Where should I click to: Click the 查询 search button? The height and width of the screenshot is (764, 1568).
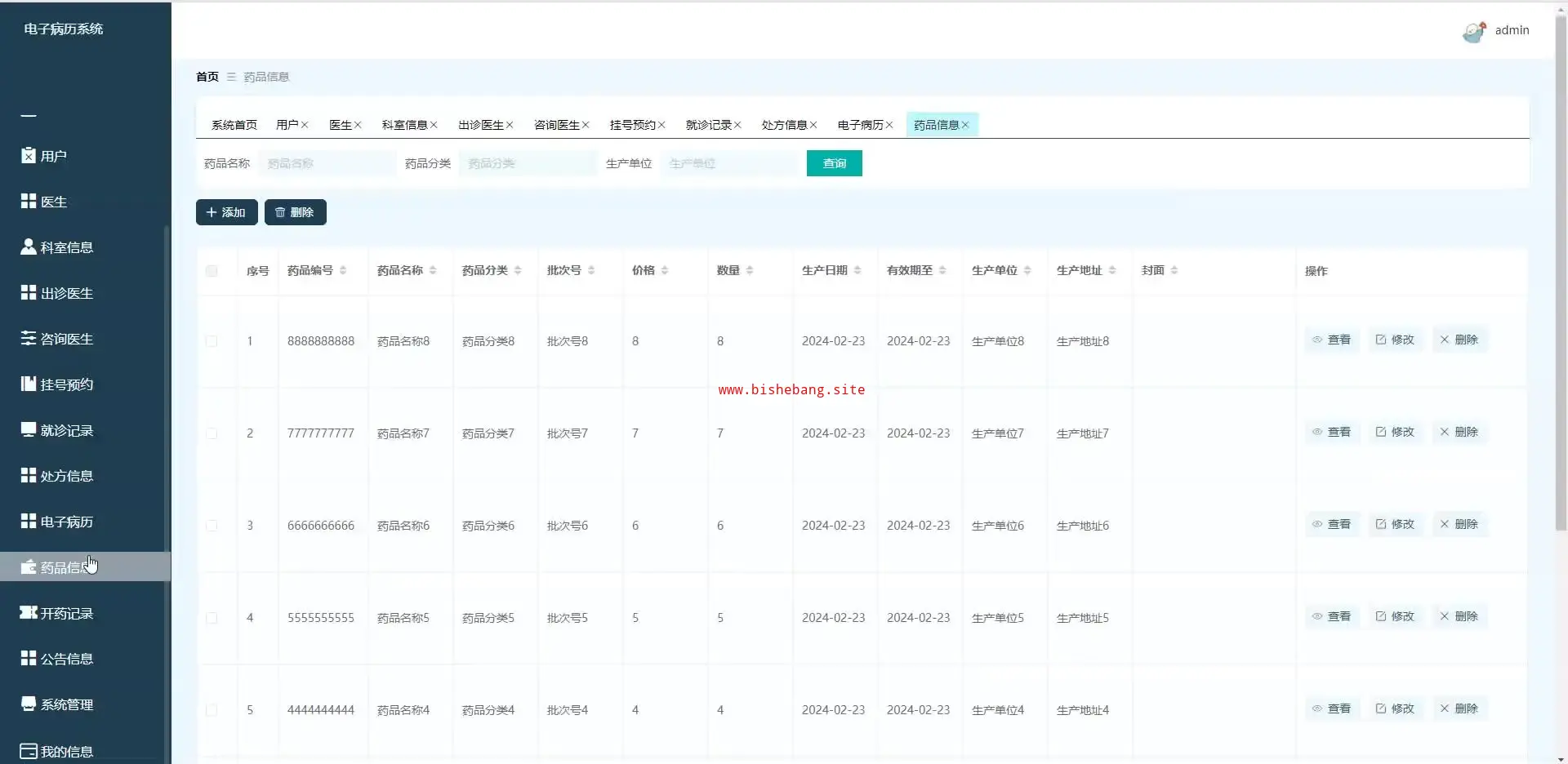click(834, 163)
